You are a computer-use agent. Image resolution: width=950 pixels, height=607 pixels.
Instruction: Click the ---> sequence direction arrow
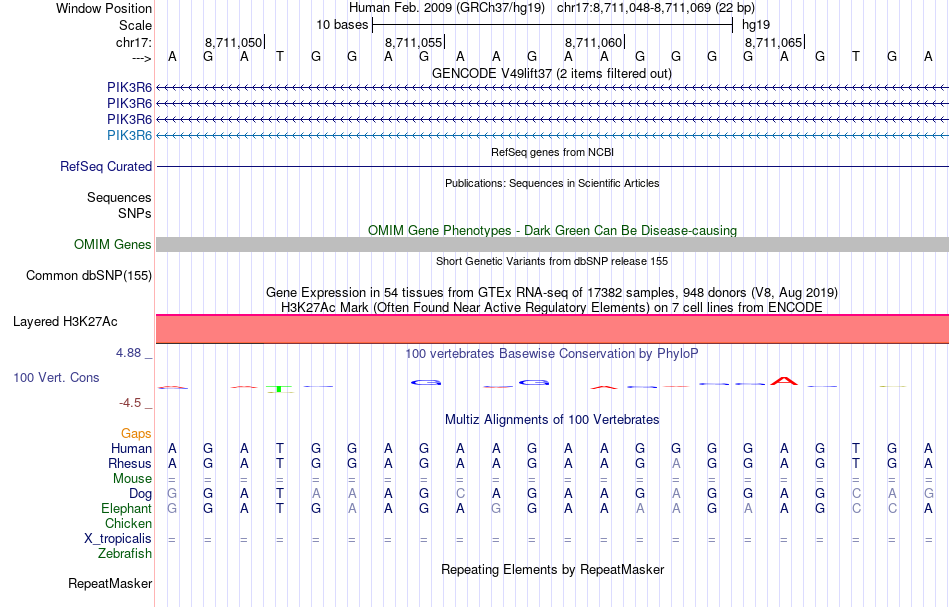coord(141,58)
